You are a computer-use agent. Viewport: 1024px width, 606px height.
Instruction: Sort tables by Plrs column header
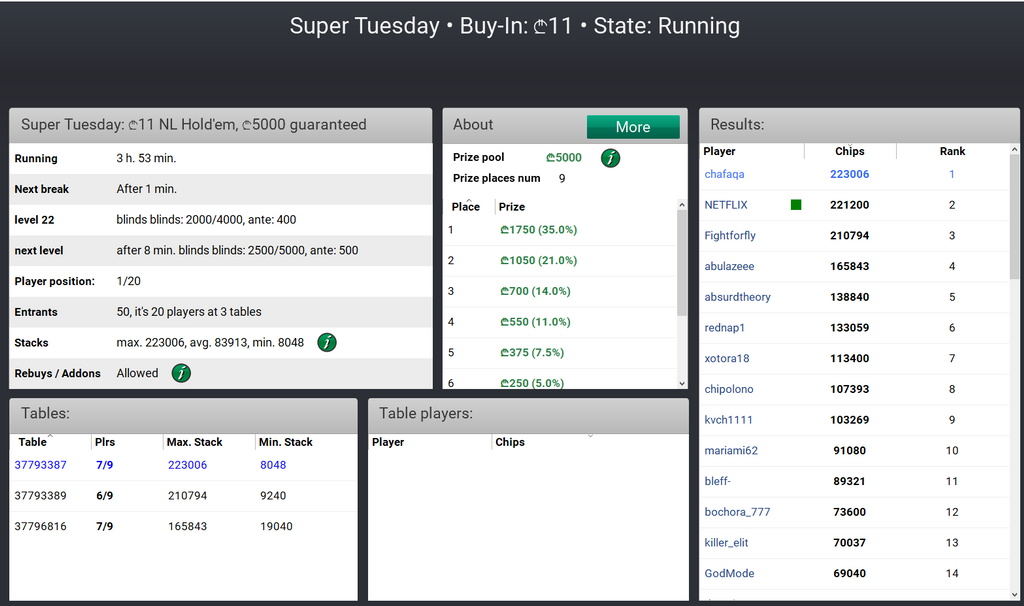click(x=104, y=442)
